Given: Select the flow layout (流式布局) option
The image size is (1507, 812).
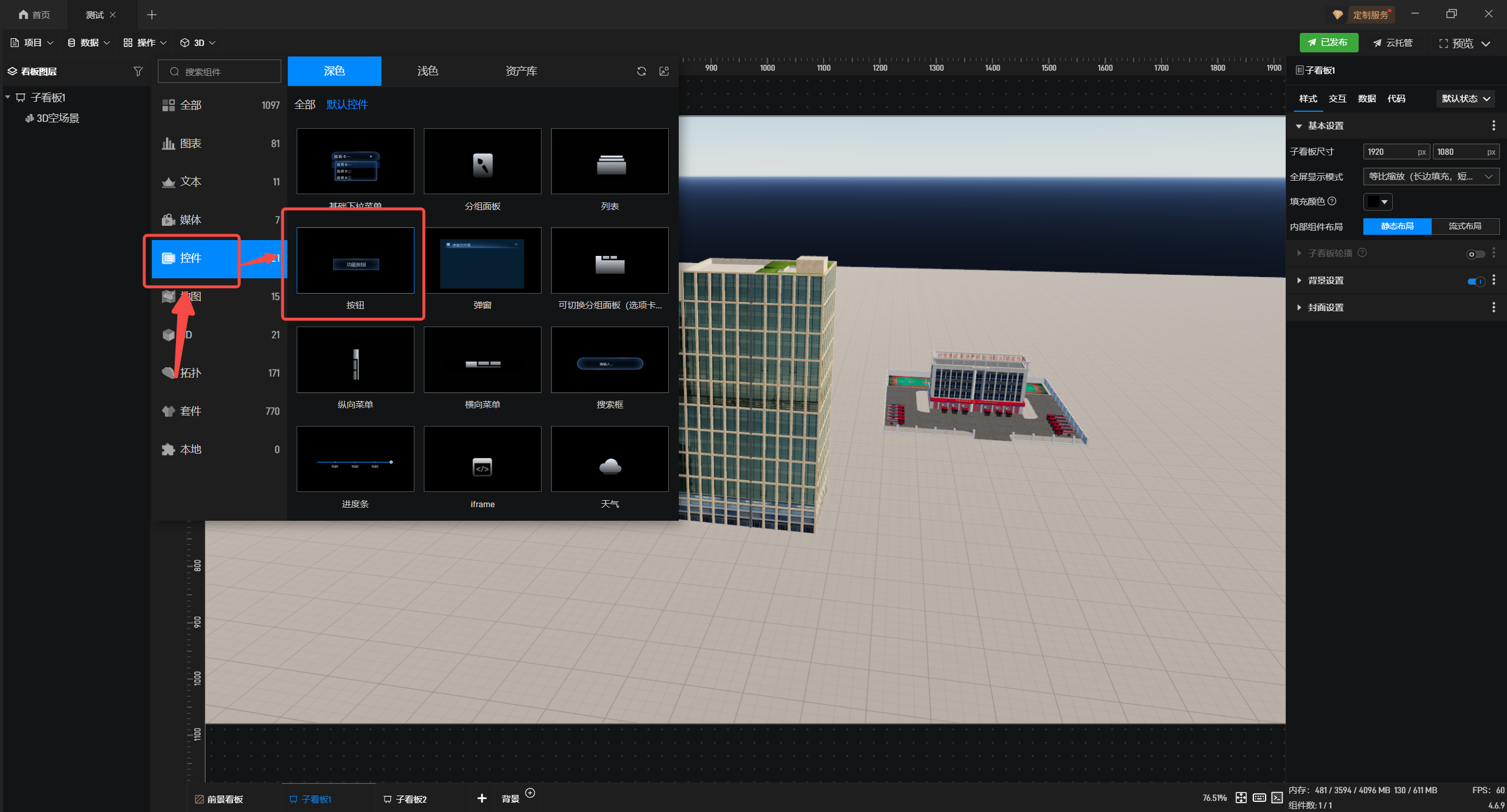Looking at the screenshot, I should click(x=1465, y=227).
